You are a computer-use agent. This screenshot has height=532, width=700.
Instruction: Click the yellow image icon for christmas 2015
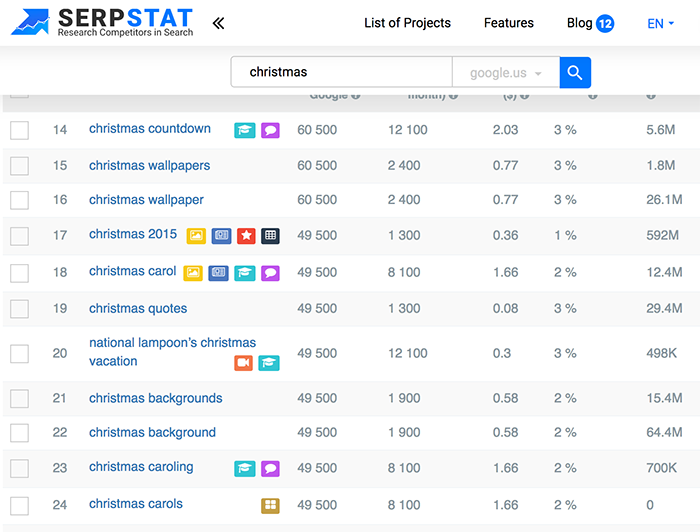(x=196, y=236)
